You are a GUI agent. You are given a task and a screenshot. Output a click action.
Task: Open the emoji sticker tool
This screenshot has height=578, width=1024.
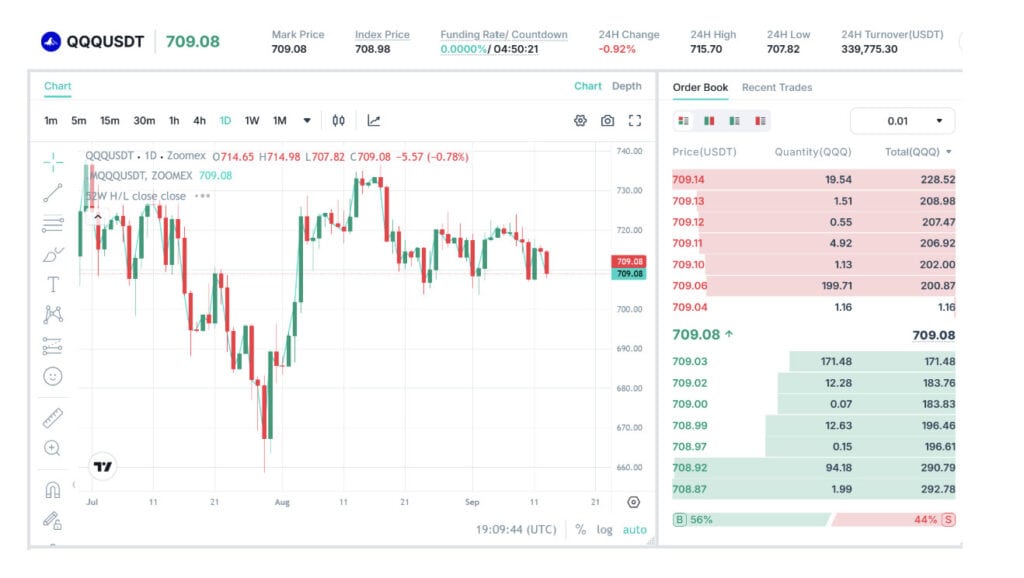click(x=53, y=376)
